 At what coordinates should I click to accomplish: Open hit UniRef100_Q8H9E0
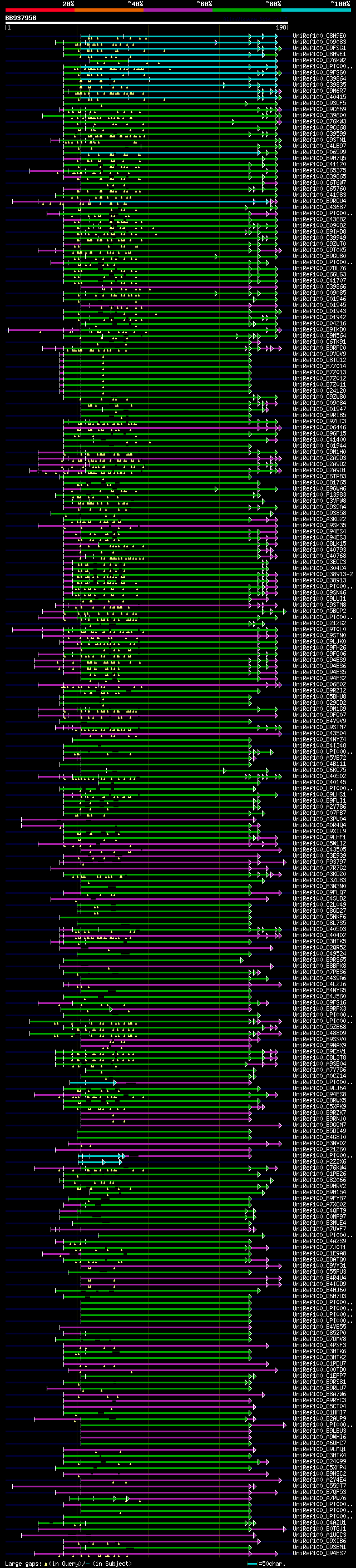click(x=319, y=36)
